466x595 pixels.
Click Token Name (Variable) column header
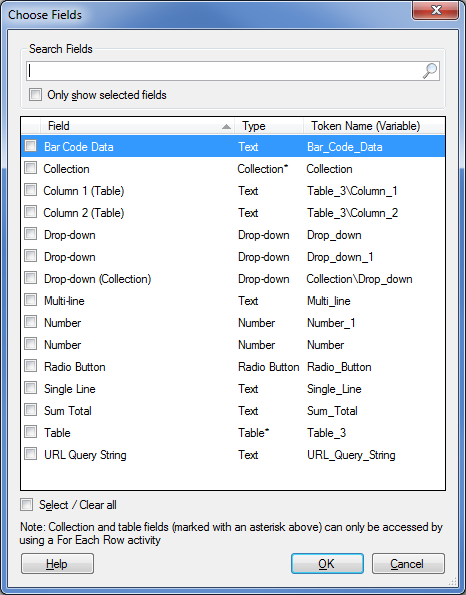(374, 126)
